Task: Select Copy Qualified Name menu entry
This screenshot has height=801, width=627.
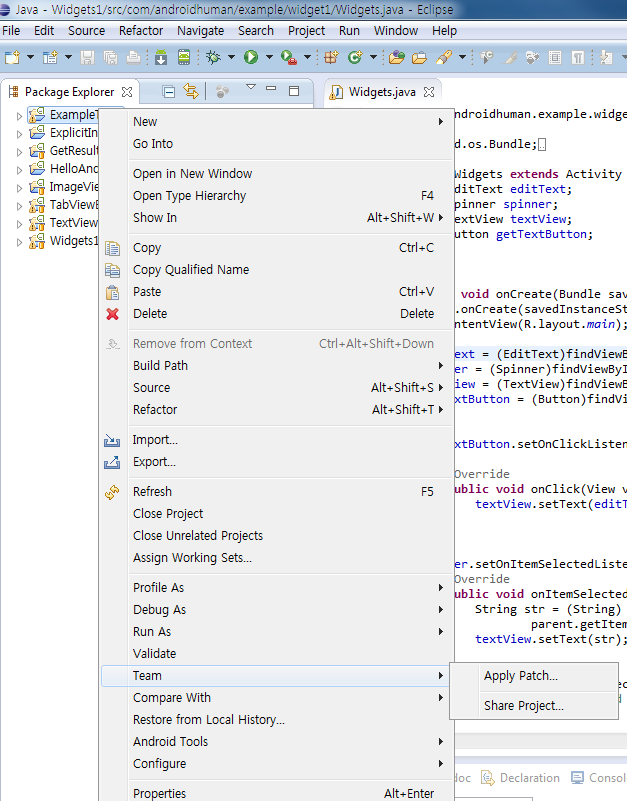Action: (x=277, y=270)
